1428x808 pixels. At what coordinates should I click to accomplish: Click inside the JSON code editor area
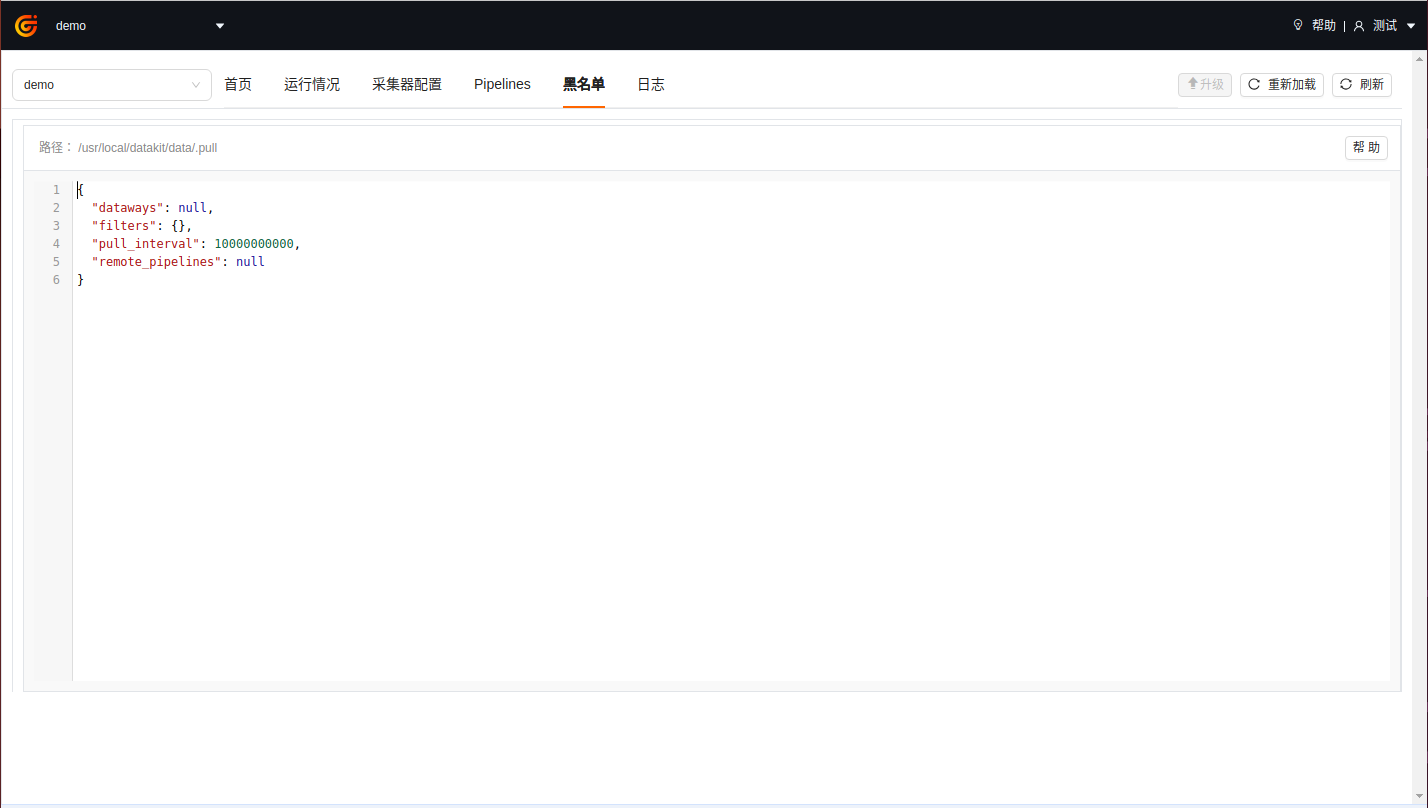point(731,431)
